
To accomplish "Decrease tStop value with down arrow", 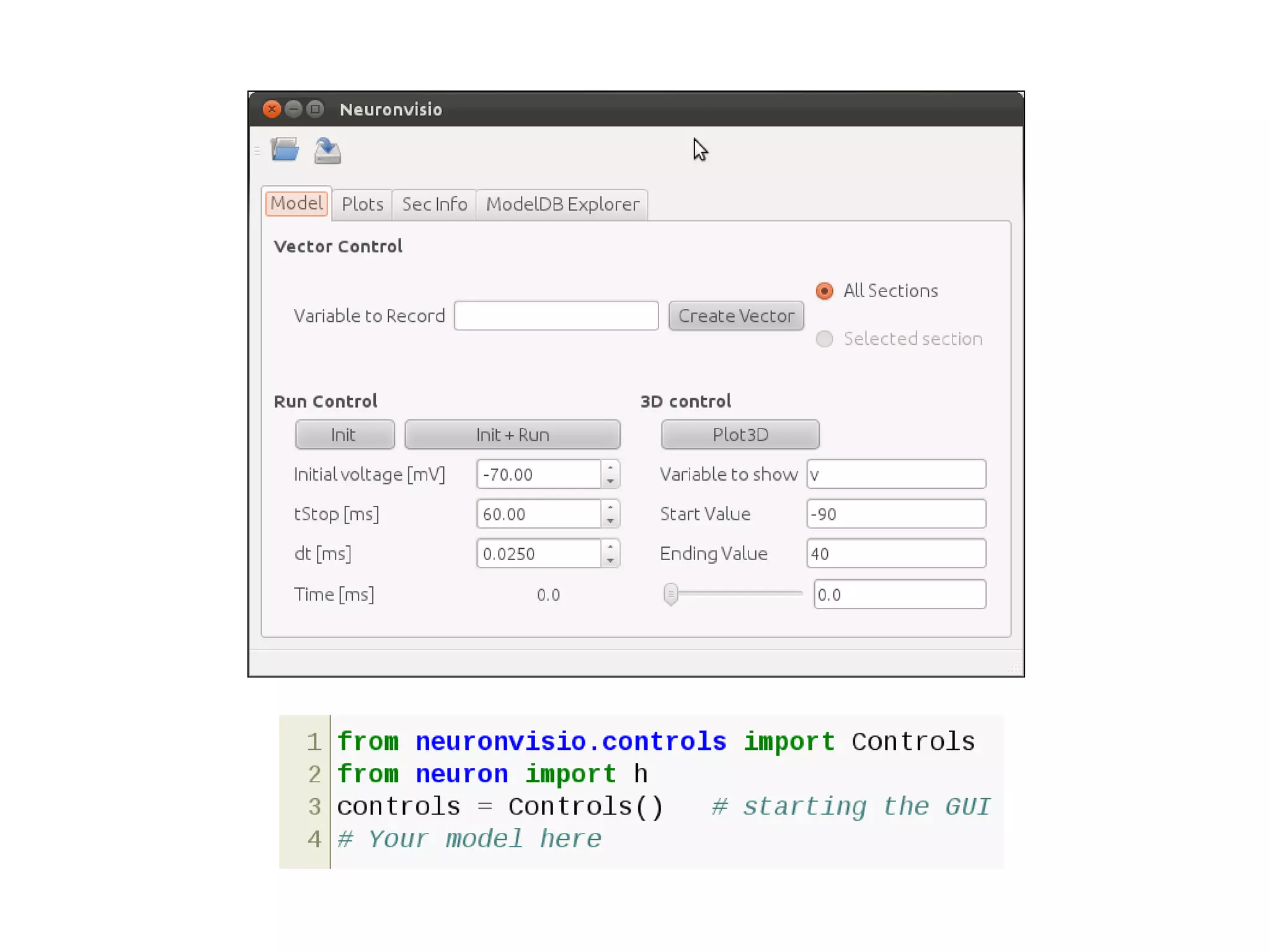I will click(610, 521).
